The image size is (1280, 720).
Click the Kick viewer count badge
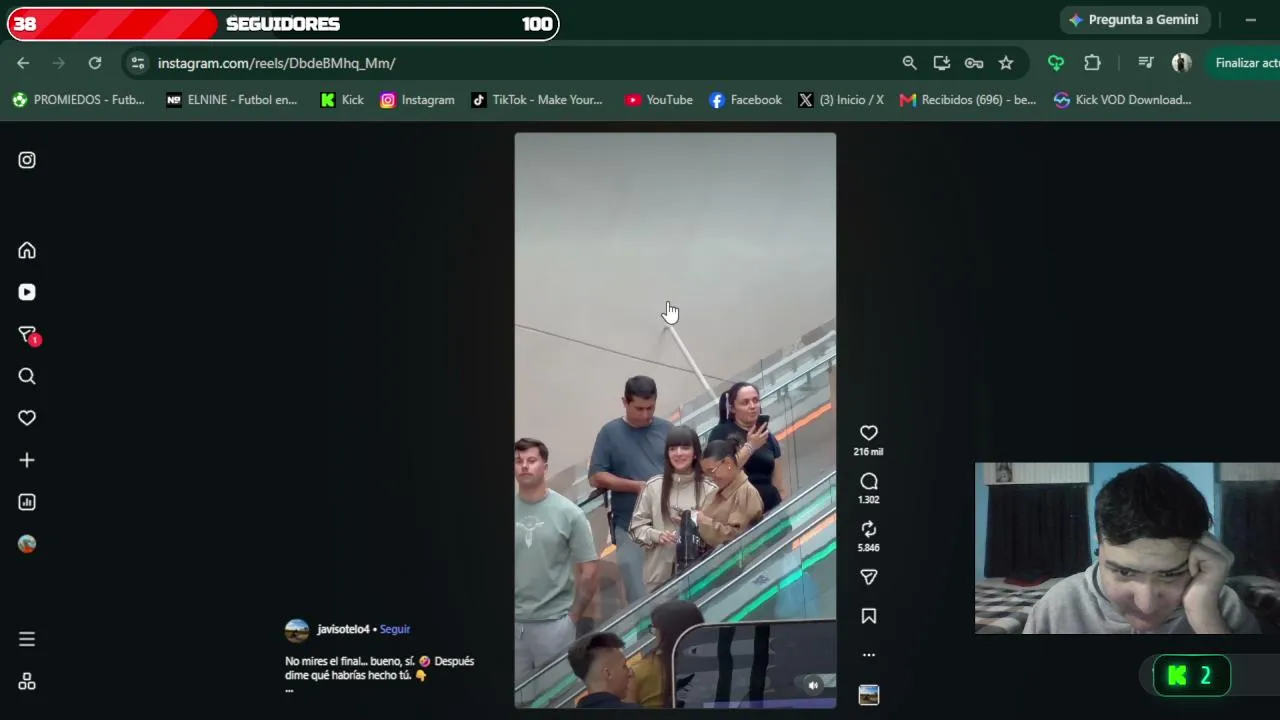pos(1191,676)
